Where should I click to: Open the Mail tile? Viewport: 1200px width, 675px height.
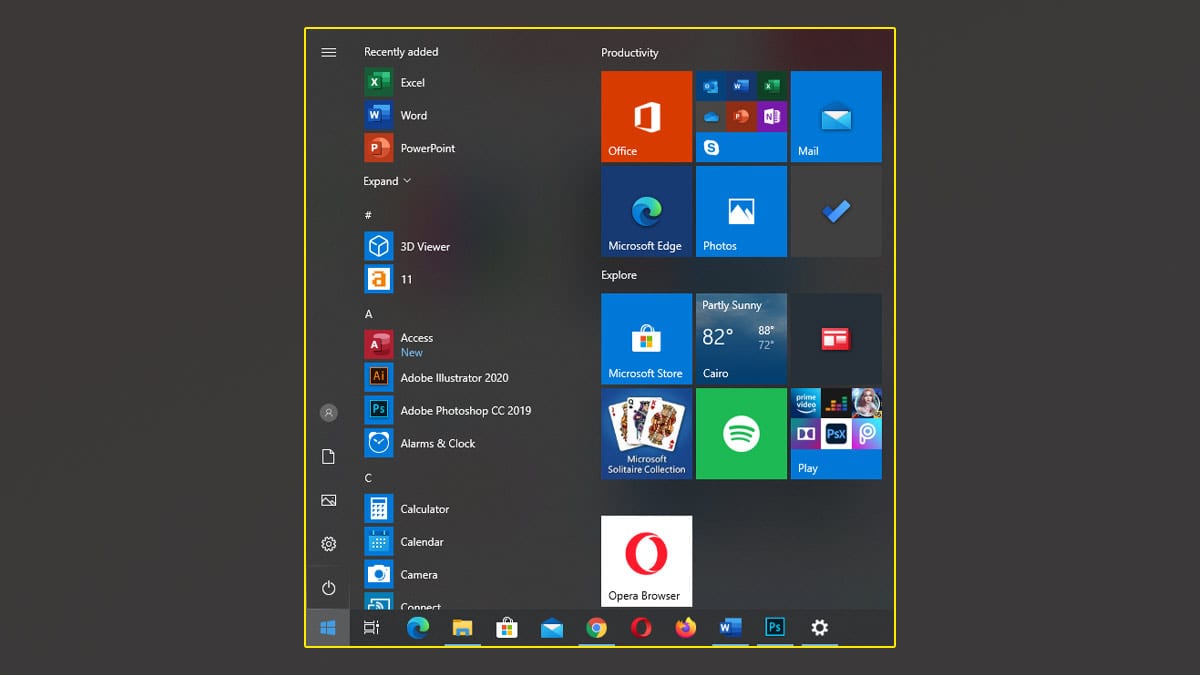click(835, 116)
